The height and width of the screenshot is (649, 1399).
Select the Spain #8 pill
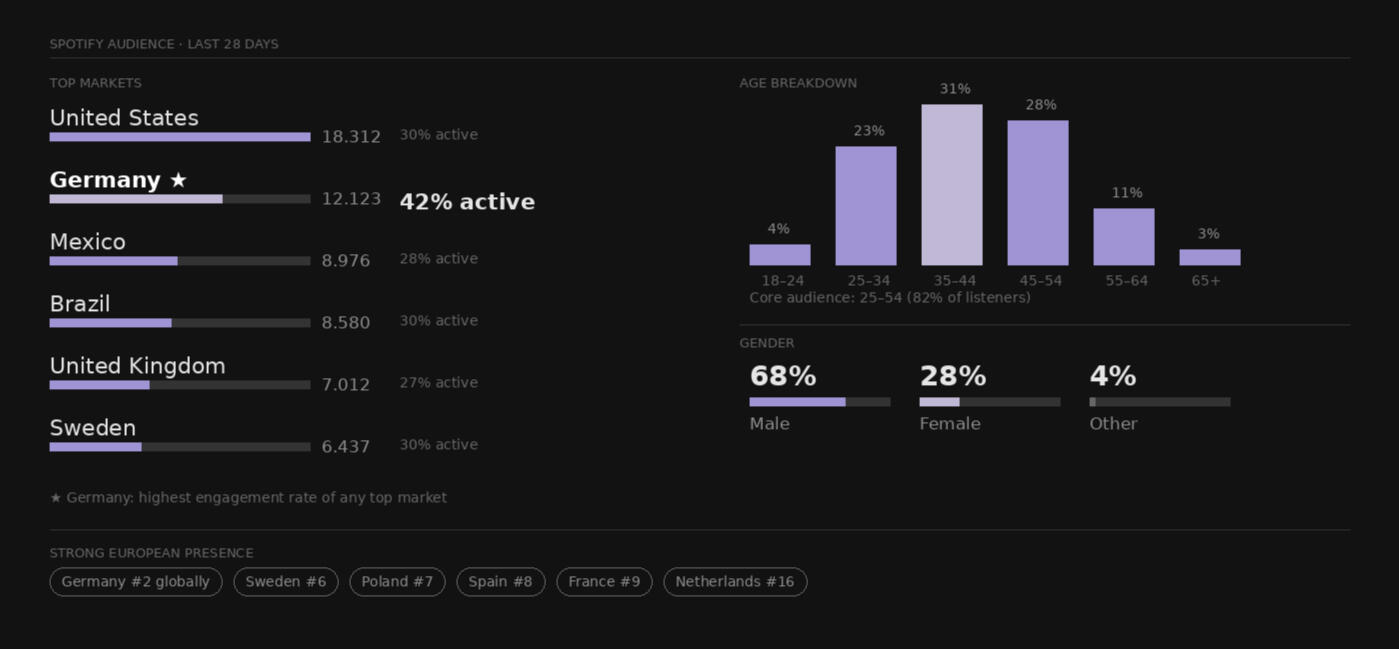tap(501, 582)
